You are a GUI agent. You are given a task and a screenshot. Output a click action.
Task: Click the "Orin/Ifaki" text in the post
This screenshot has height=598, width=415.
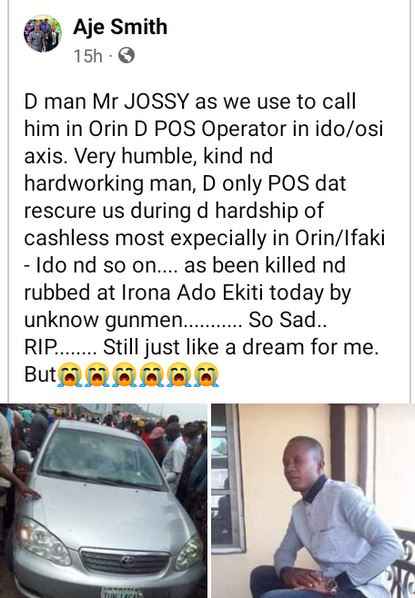point(339,238)
